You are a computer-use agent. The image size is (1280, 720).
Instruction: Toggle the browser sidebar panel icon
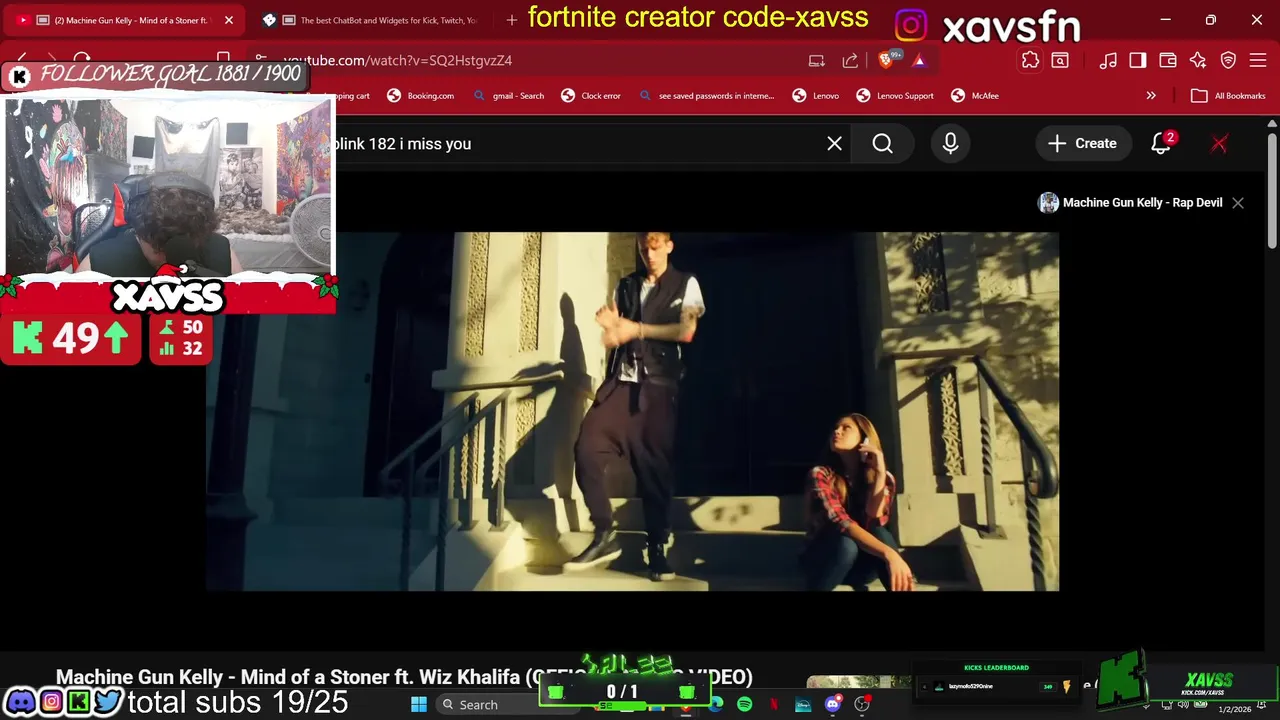[1138, 60]
